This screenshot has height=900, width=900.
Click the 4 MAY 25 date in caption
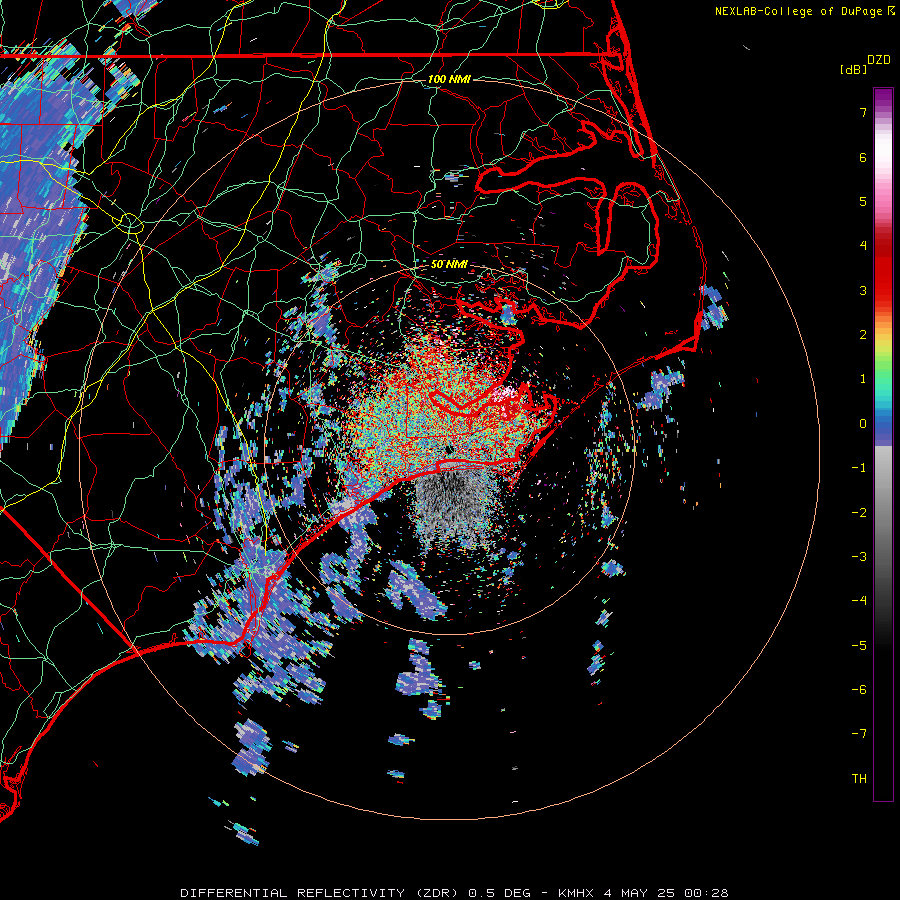click(x=642, y=893)
